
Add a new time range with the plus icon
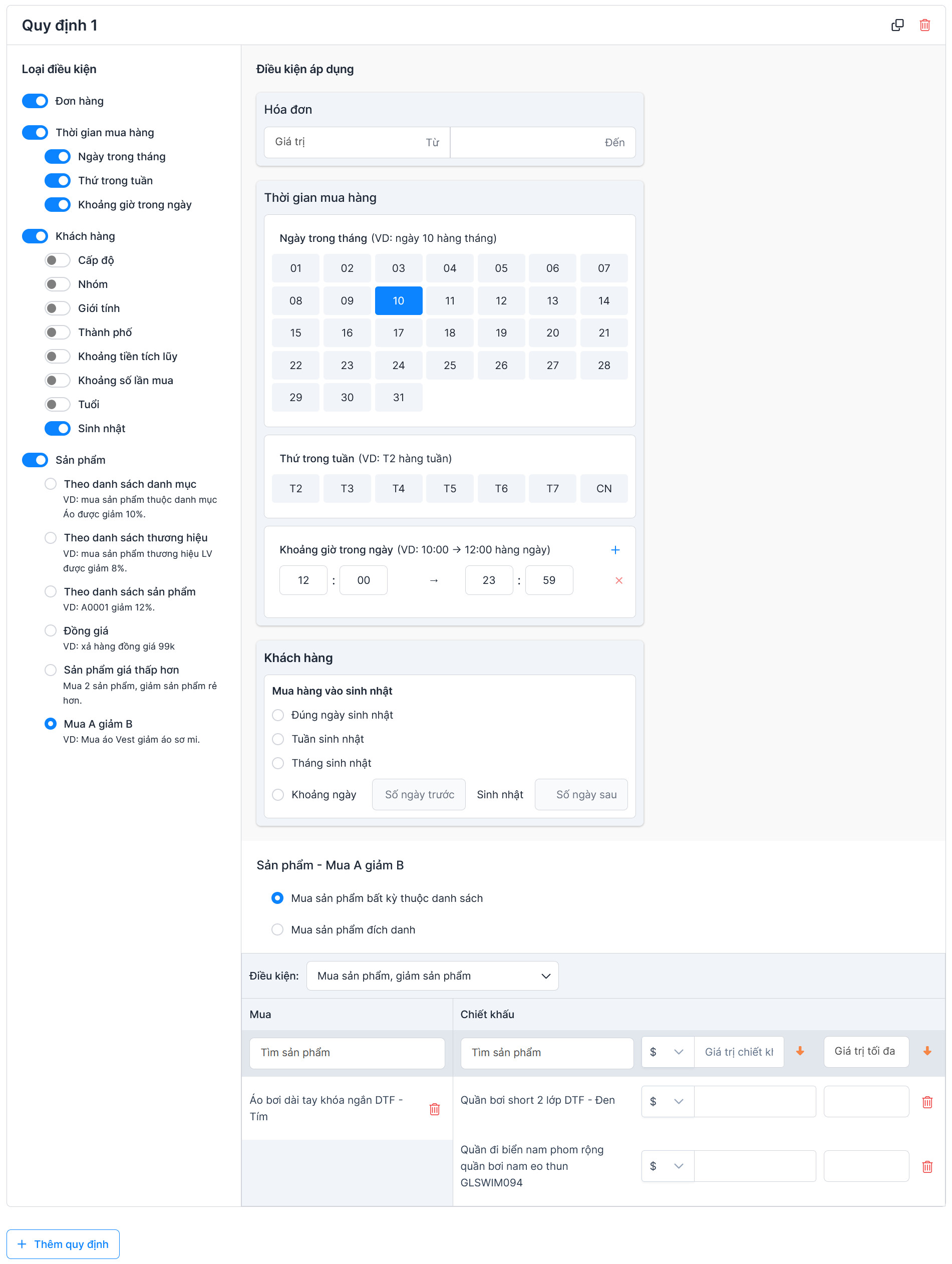[x=615, y=550]
